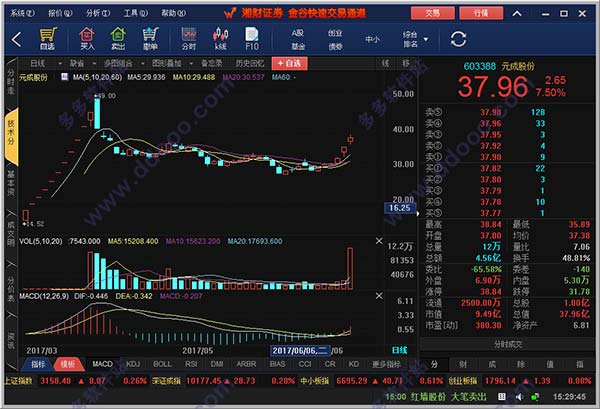This screenshot has height=409, width=600.
Task: Select the CCI indicator tab
Action: click(x=305, y=364)
